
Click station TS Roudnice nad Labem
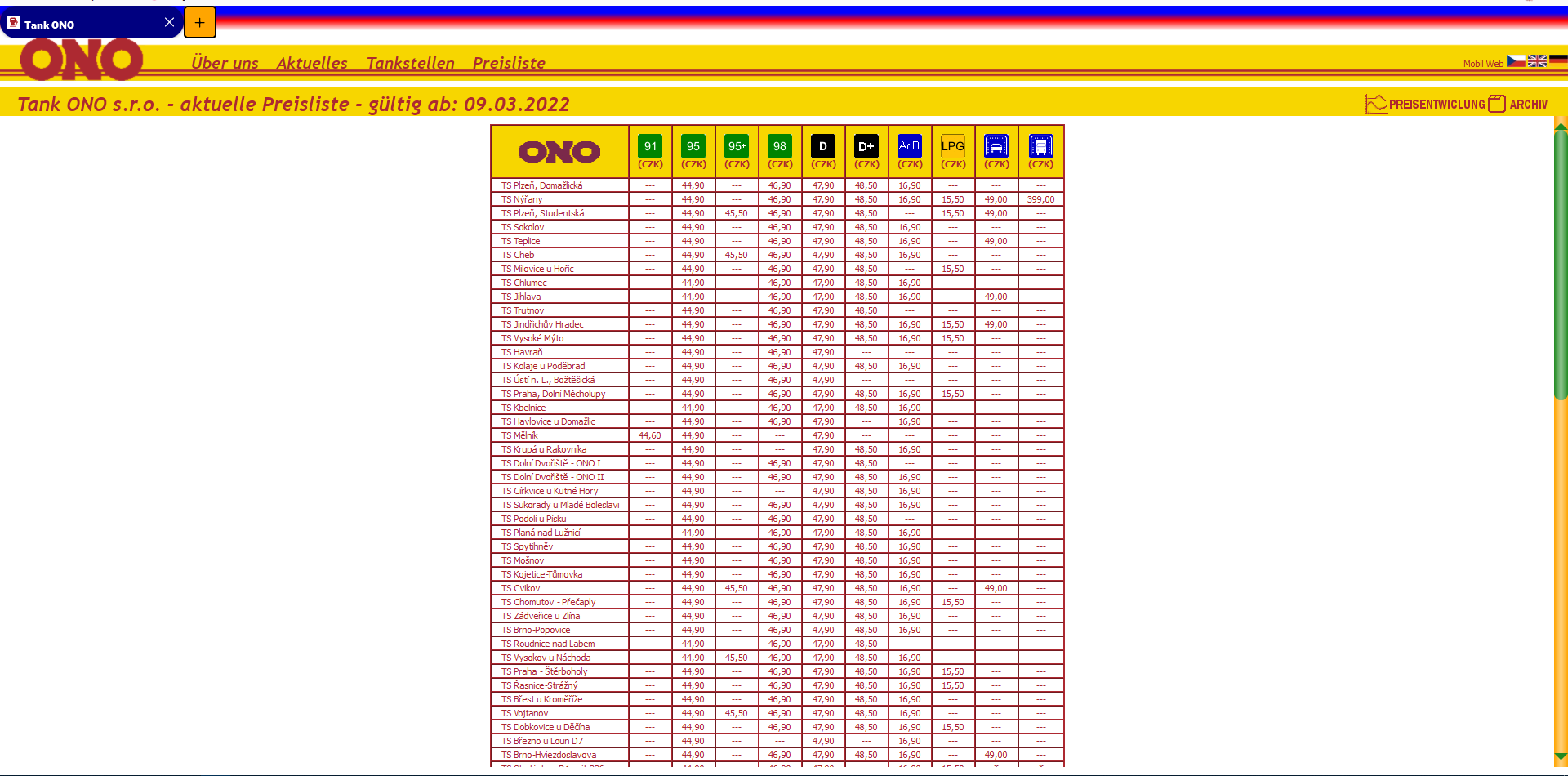548,644
